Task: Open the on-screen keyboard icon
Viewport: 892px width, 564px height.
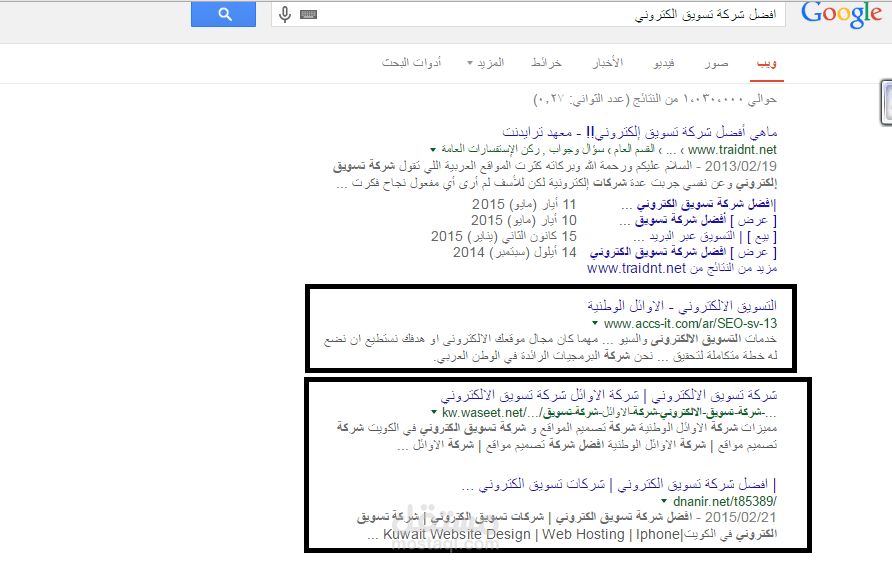Action: pos(308,14)
